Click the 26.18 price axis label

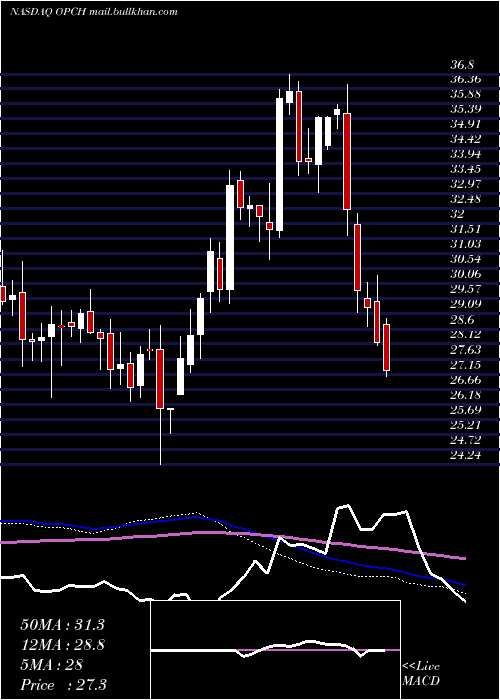(466, 395)
